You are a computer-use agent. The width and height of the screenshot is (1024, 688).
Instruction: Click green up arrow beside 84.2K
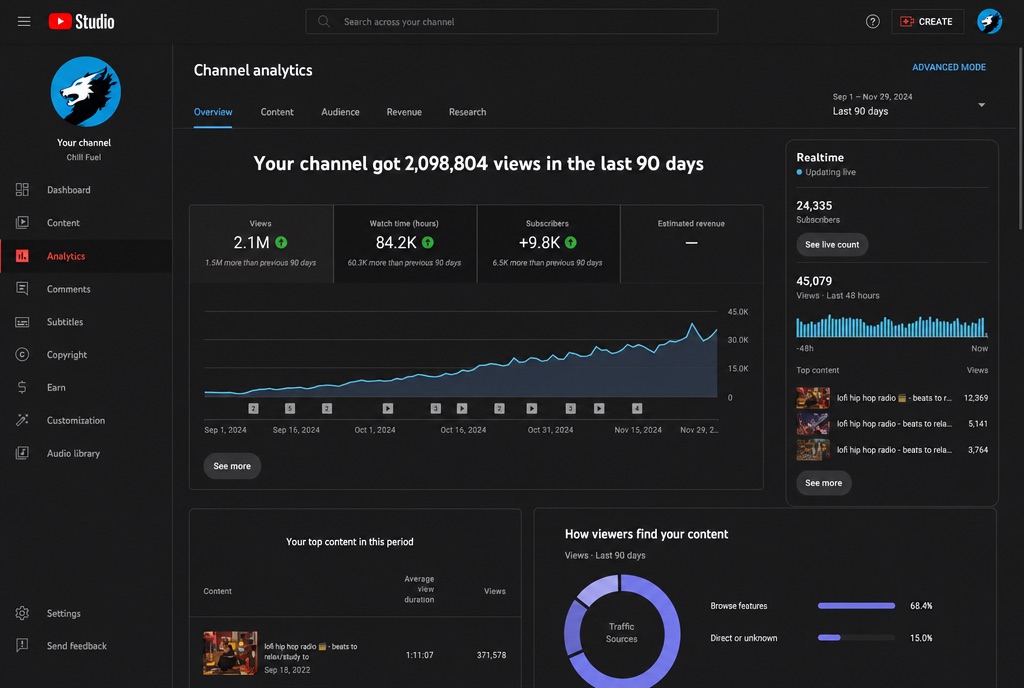pos(428,242)
